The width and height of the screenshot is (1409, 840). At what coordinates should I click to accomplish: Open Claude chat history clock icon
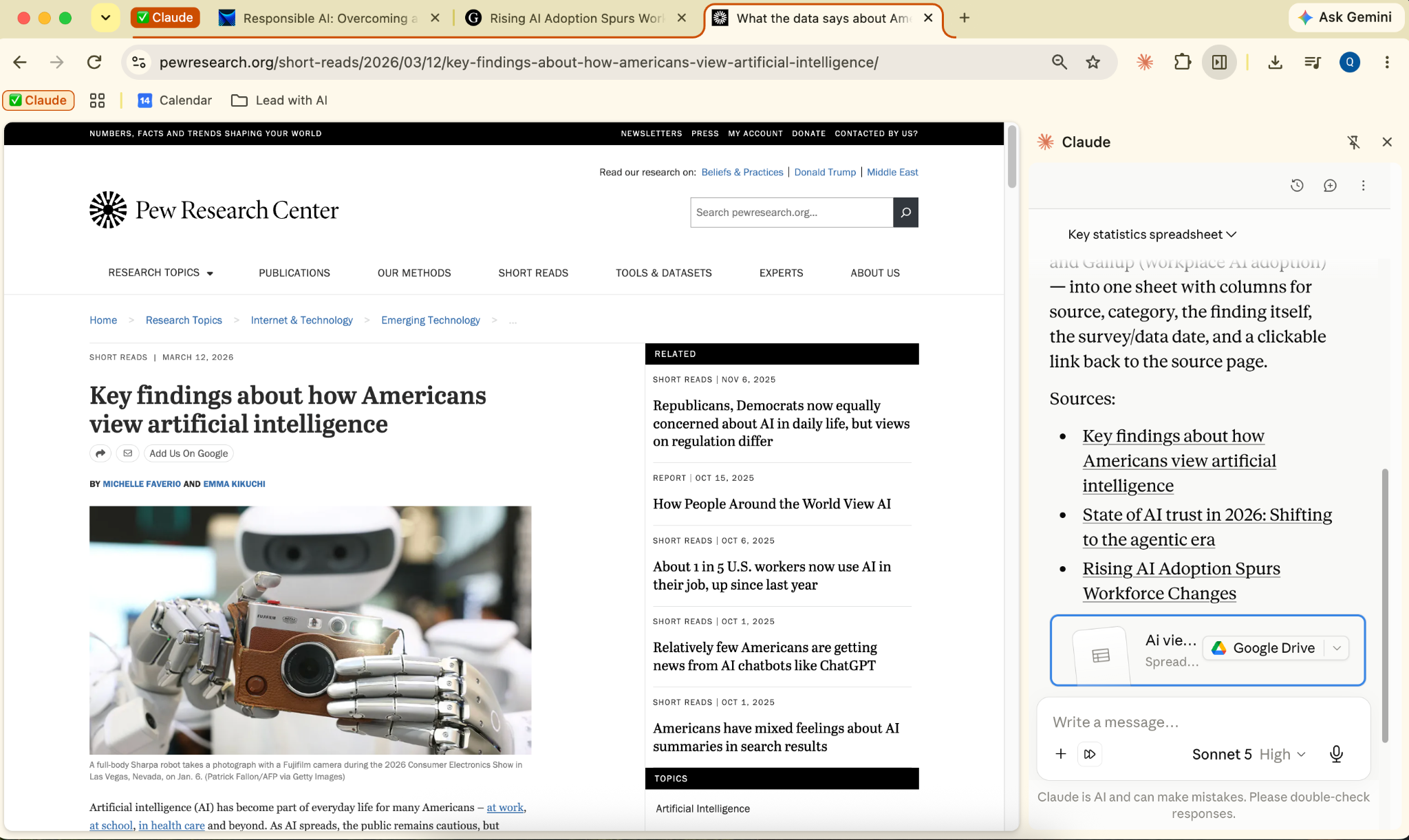pos(1297,185)
